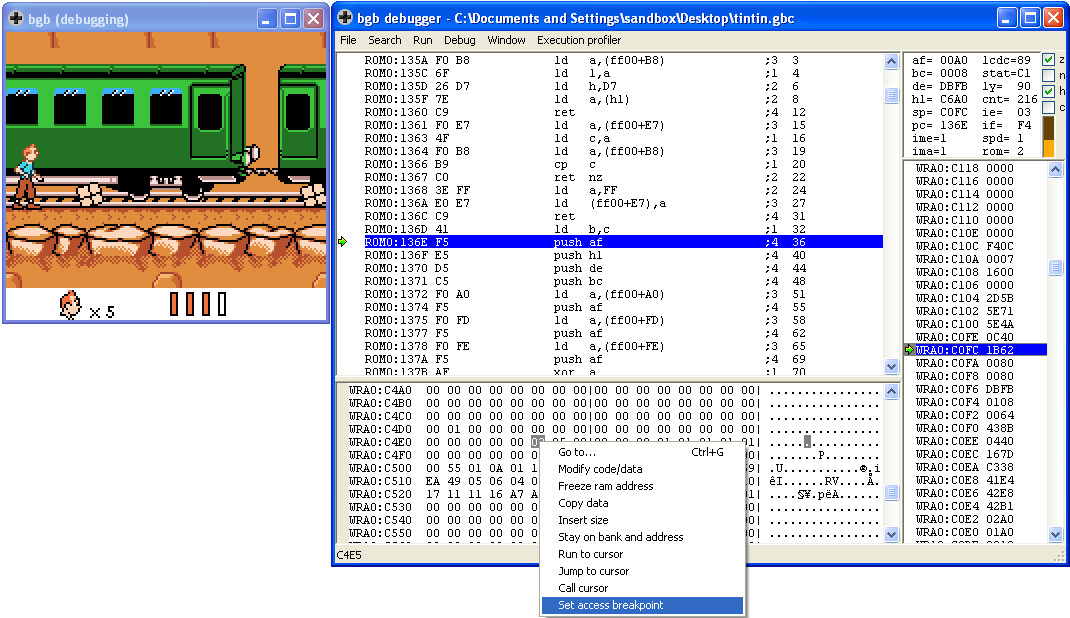Click the Game Boy game screen

(x=166, y=175)
